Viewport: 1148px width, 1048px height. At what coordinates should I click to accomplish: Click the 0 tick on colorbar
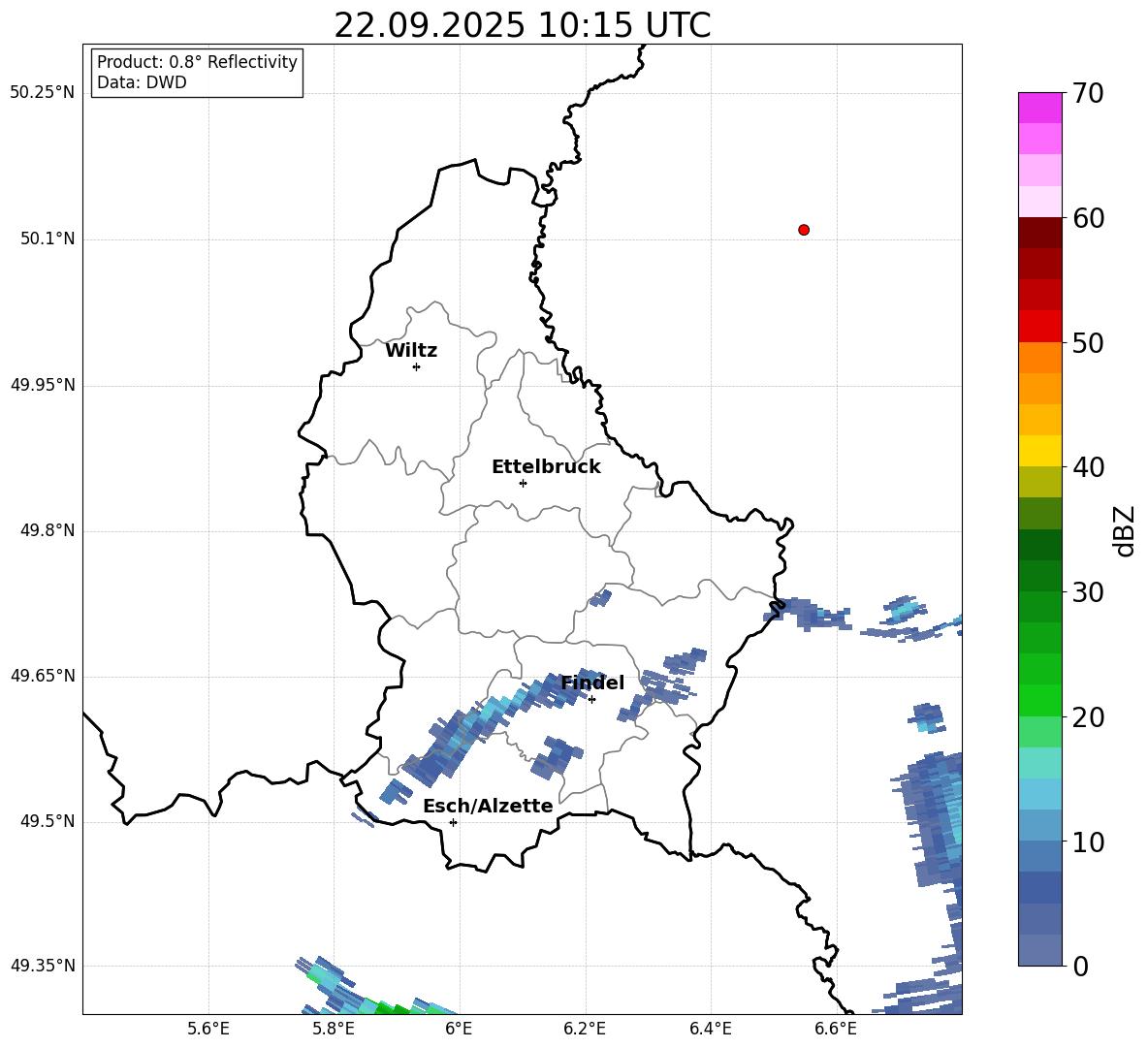[1080, 967]
